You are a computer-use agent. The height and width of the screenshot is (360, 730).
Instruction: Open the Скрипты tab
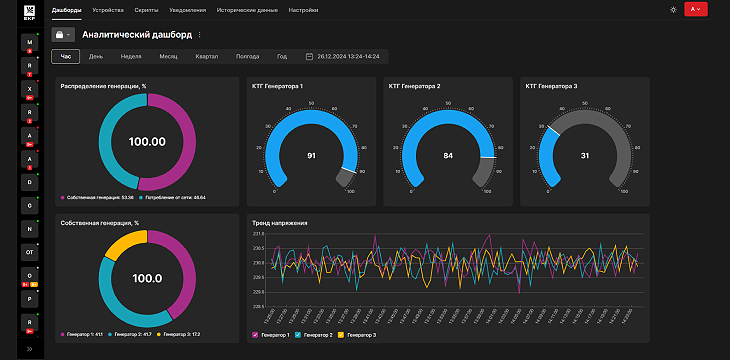pyautogui.click(x=146, y=10)
